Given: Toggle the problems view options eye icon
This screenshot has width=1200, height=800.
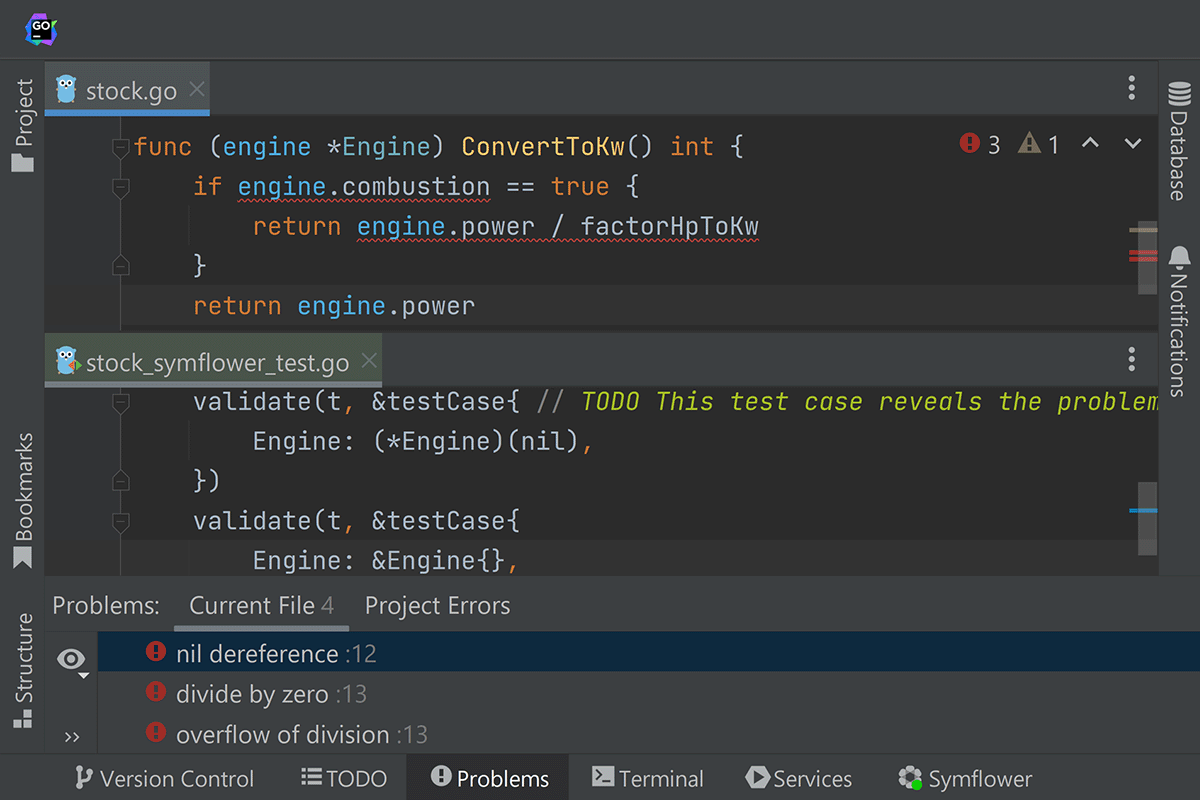Looking at the screenshot, I should 71,659.
